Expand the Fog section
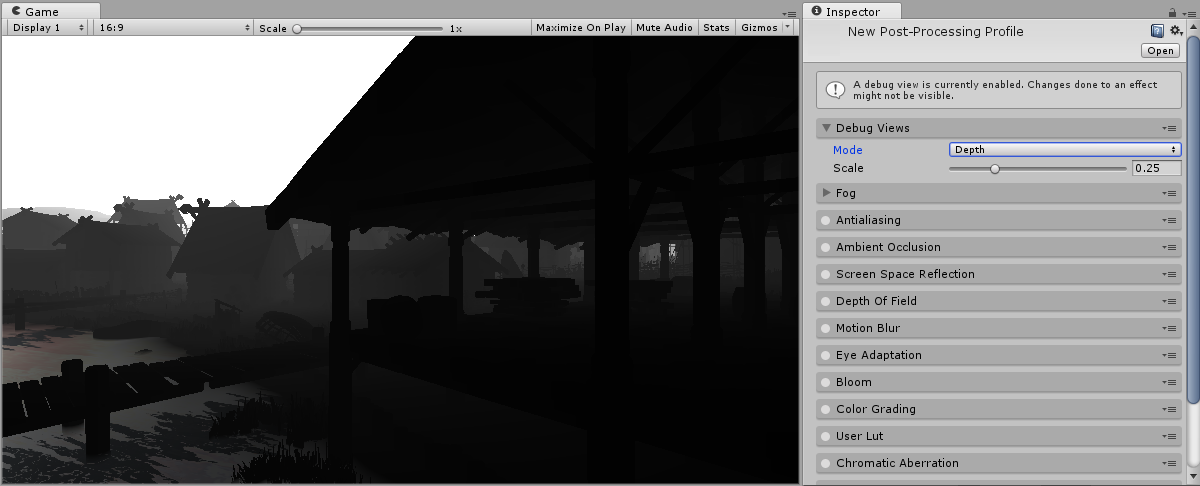This screenshot has width=1200, height=486. tap(826, 193)
